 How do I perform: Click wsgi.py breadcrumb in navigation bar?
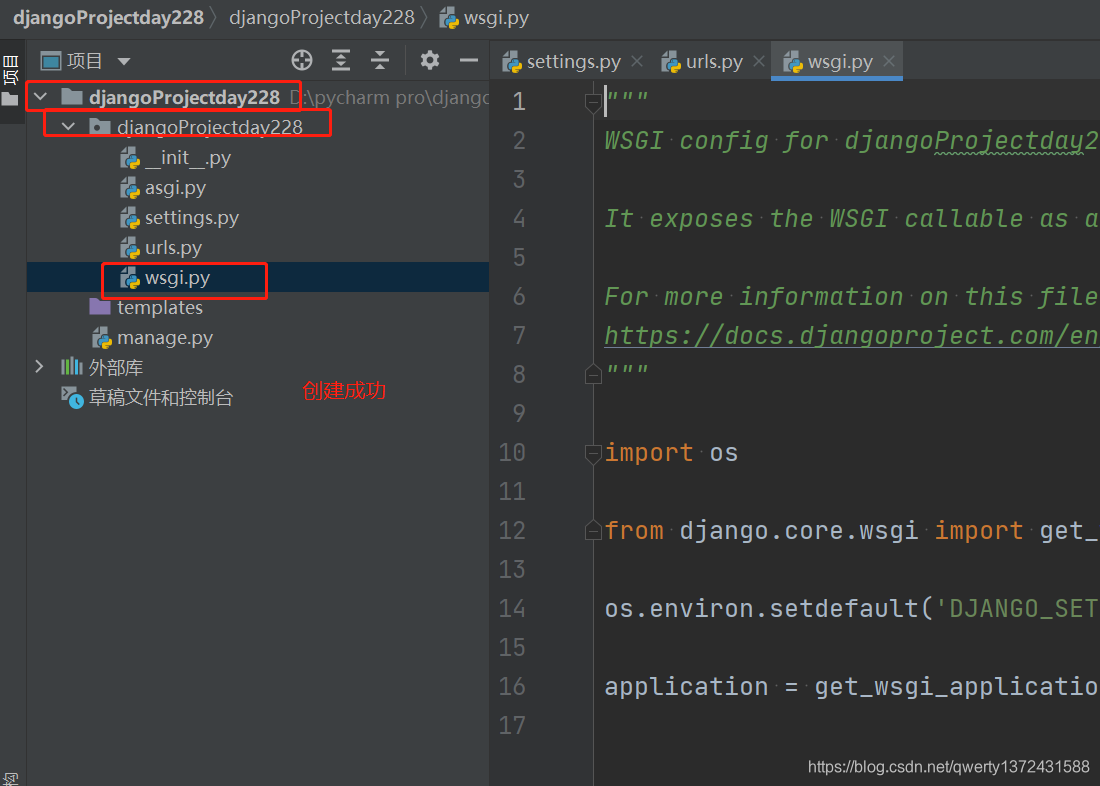[484, 18]
